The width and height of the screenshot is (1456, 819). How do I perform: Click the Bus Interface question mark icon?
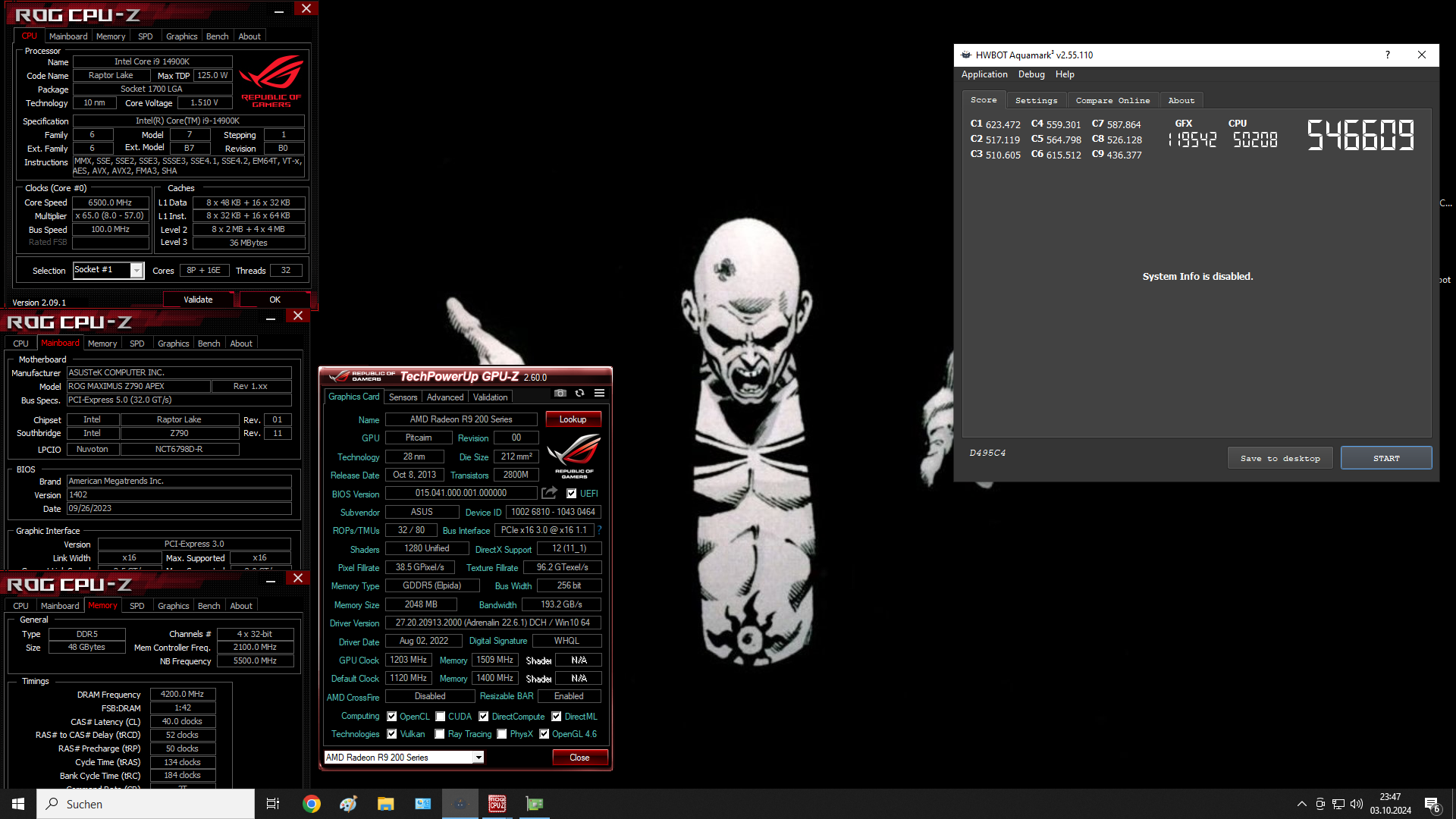(599, 530)
